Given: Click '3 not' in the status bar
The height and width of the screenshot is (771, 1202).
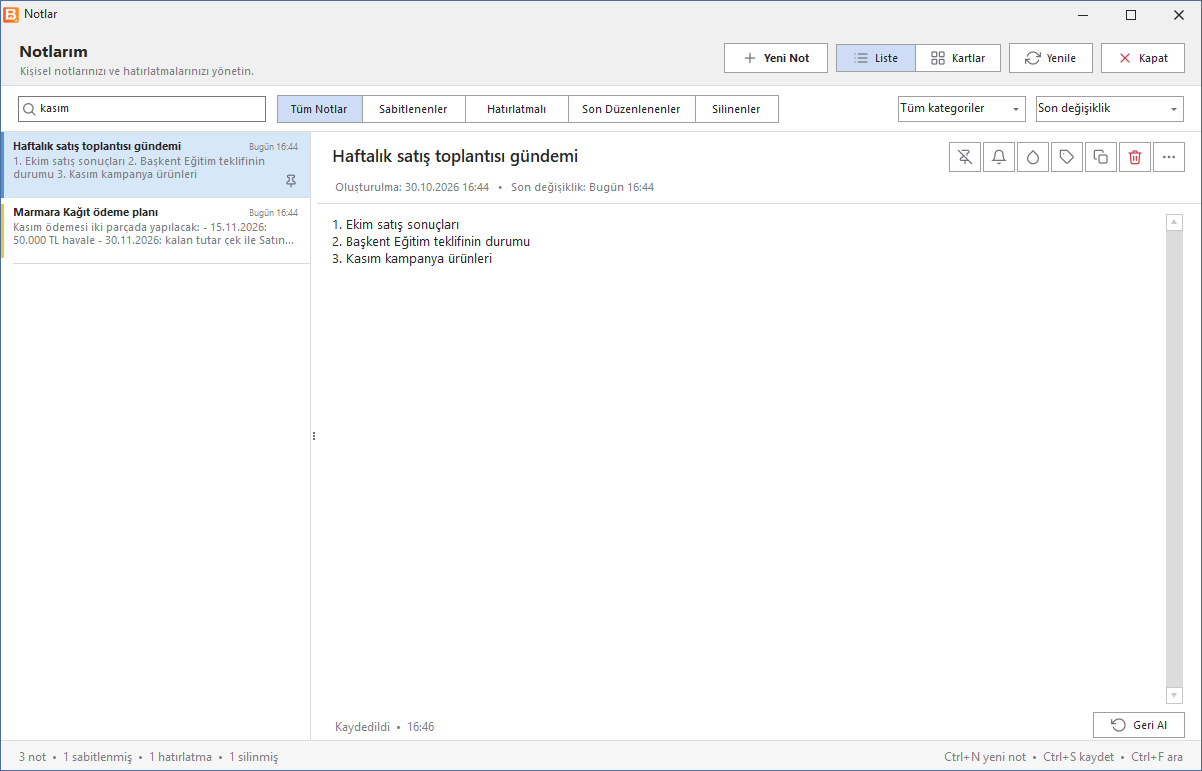Looking at the screenshot, I should 32,757.
